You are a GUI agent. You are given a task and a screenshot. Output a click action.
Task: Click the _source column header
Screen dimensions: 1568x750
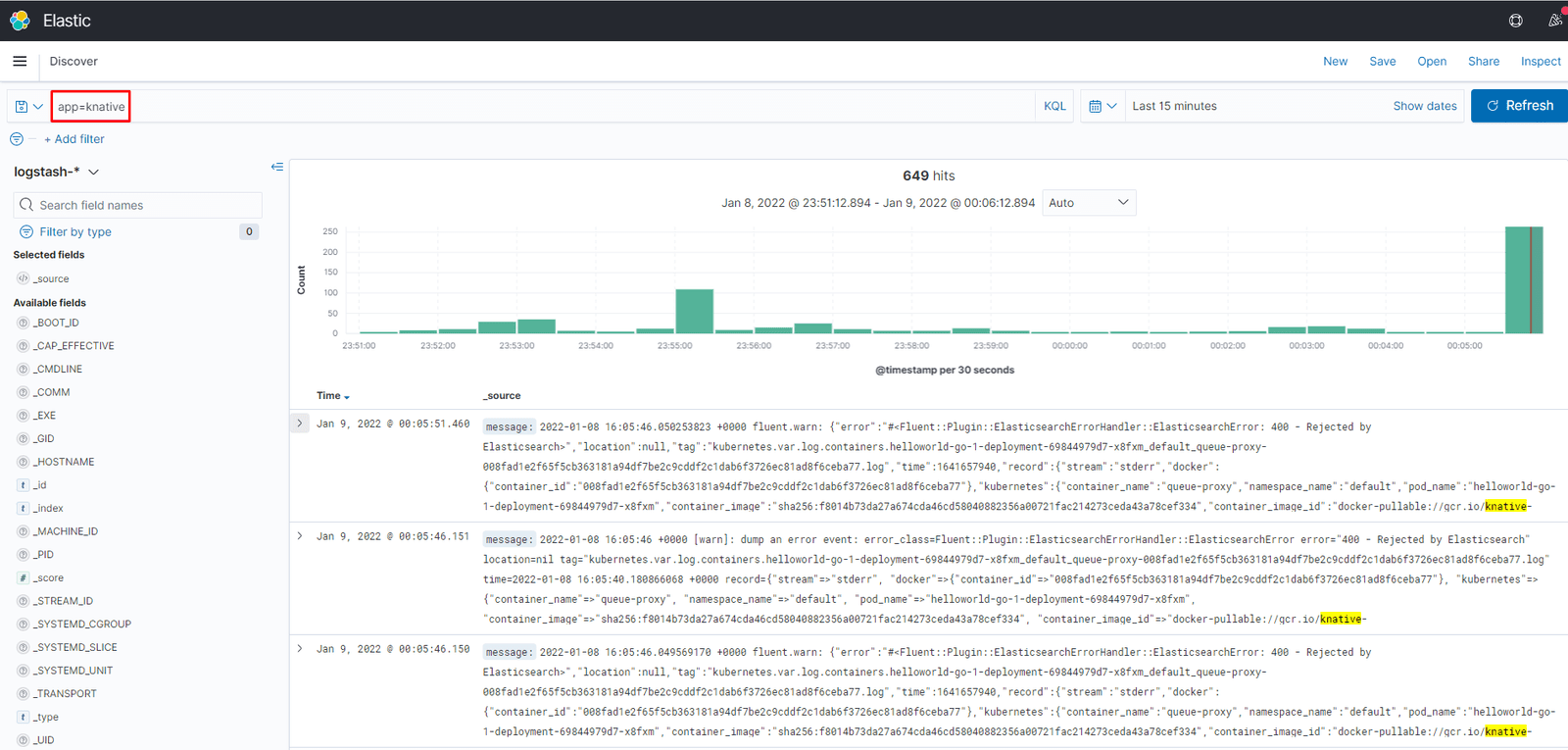(502, 396)
